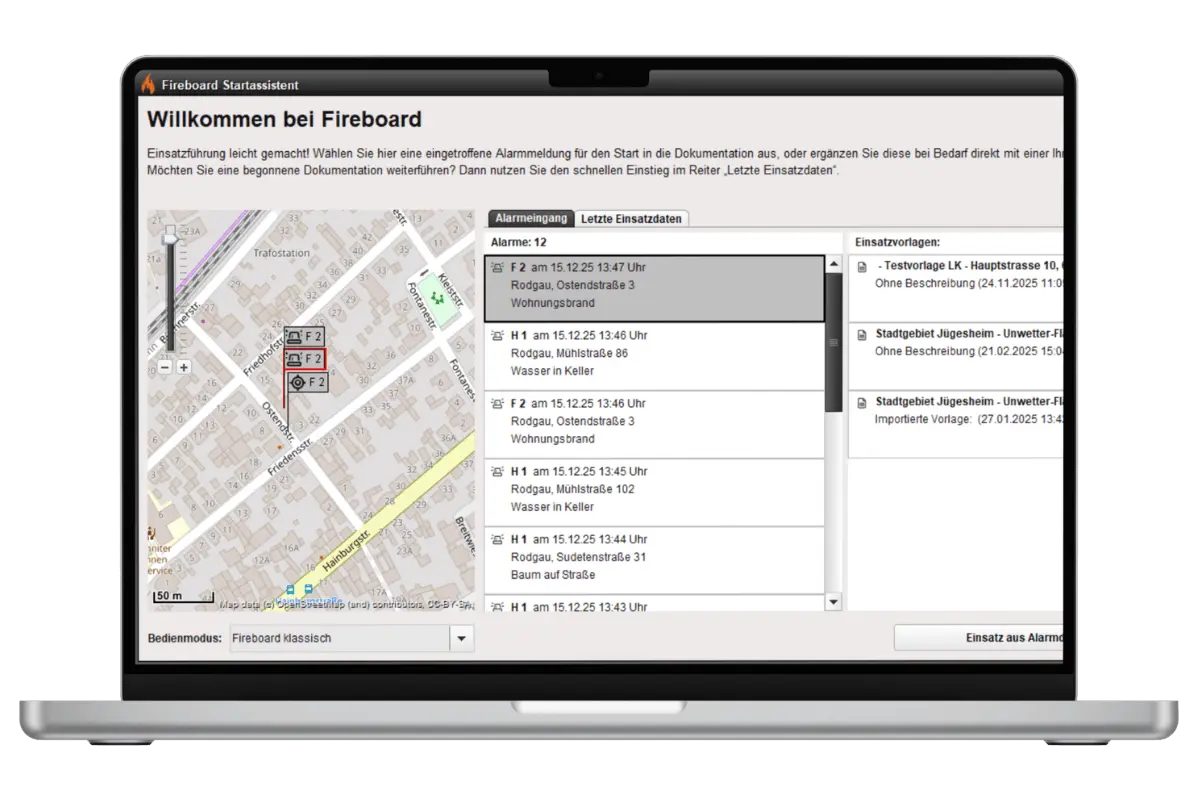Select the topmost gray F 2 siren marker on map
The width and height of the screenshot is (1200, 800).
click(305, 337)
